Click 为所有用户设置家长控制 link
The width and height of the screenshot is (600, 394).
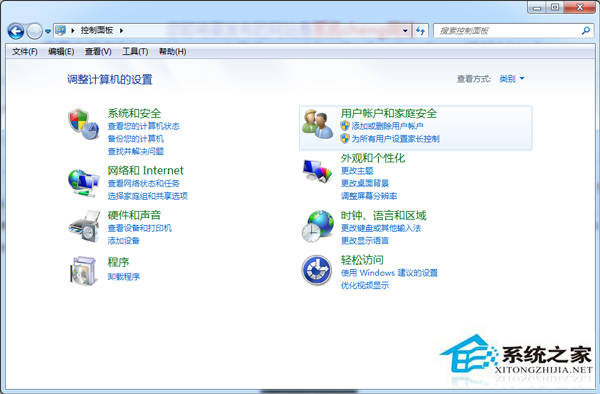pyautogui.click(x=395, y=138)
